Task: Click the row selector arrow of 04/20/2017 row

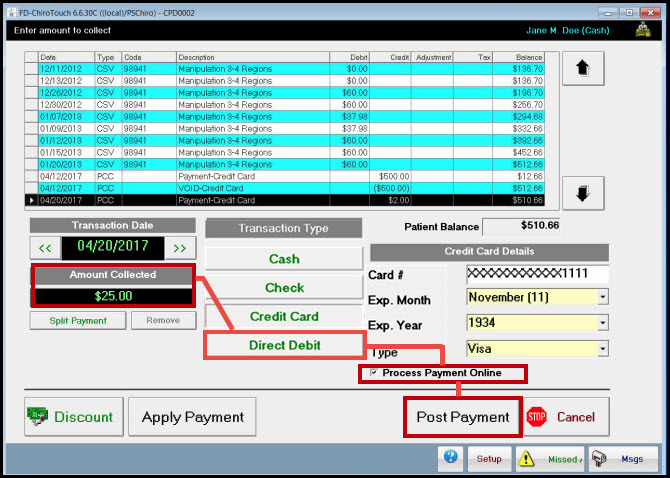Action: 32,200
